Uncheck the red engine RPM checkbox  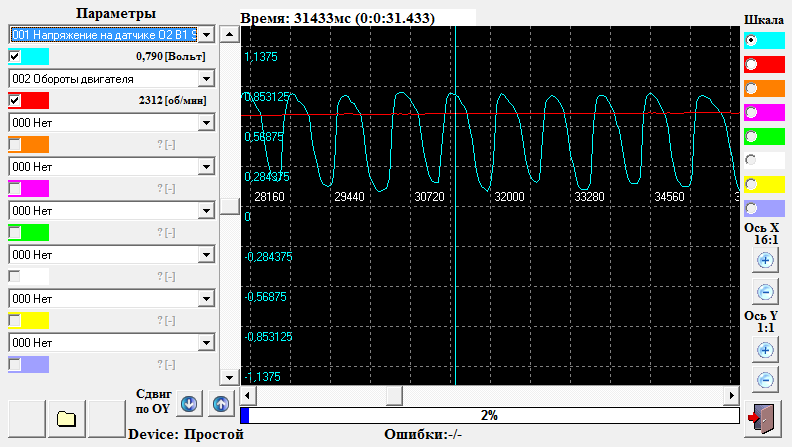click(x=15, y=100)
